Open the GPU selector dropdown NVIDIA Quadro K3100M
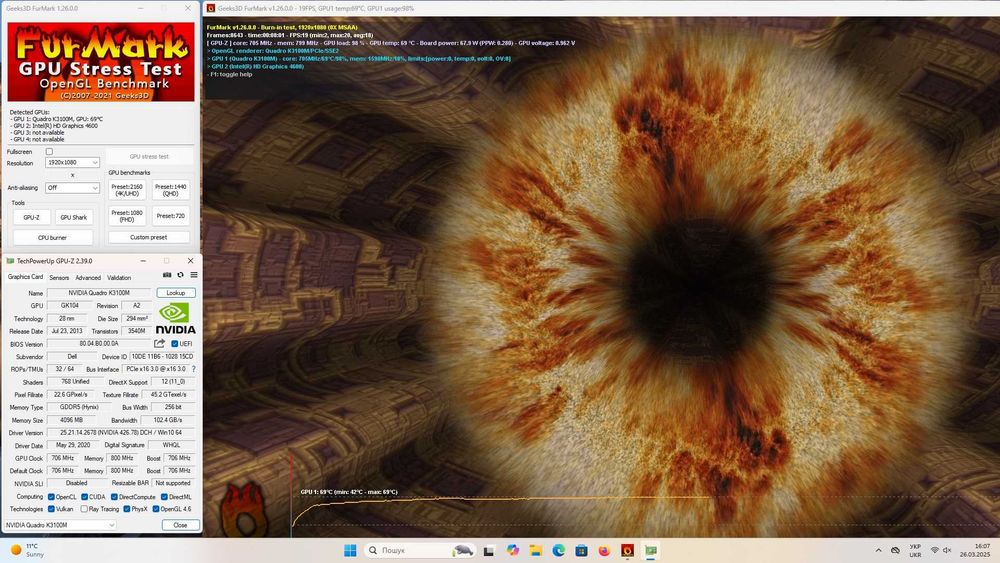This screenshot has height=563, width=1000. [60, 525]
